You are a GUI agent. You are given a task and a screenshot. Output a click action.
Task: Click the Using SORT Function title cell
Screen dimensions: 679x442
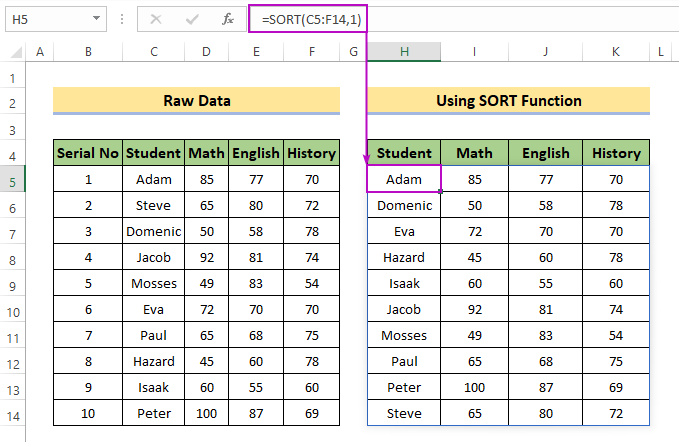[508, 101]
